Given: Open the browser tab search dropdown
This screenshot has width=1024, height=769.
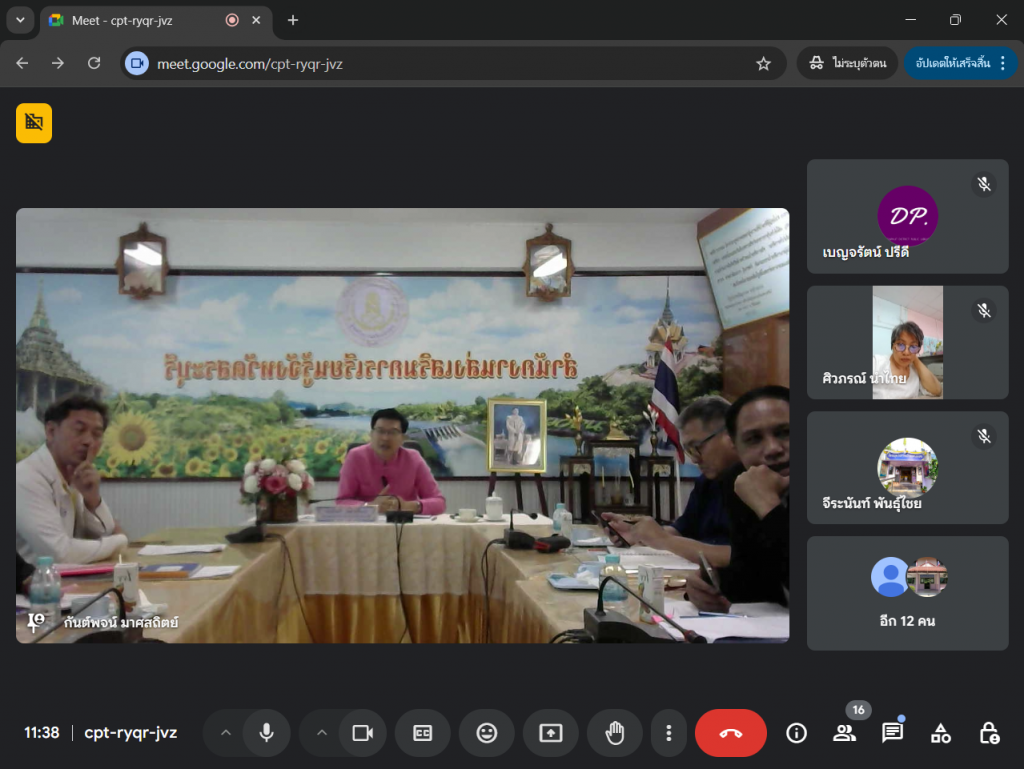Looking at the screenshot, I should (x=19, y=20).
